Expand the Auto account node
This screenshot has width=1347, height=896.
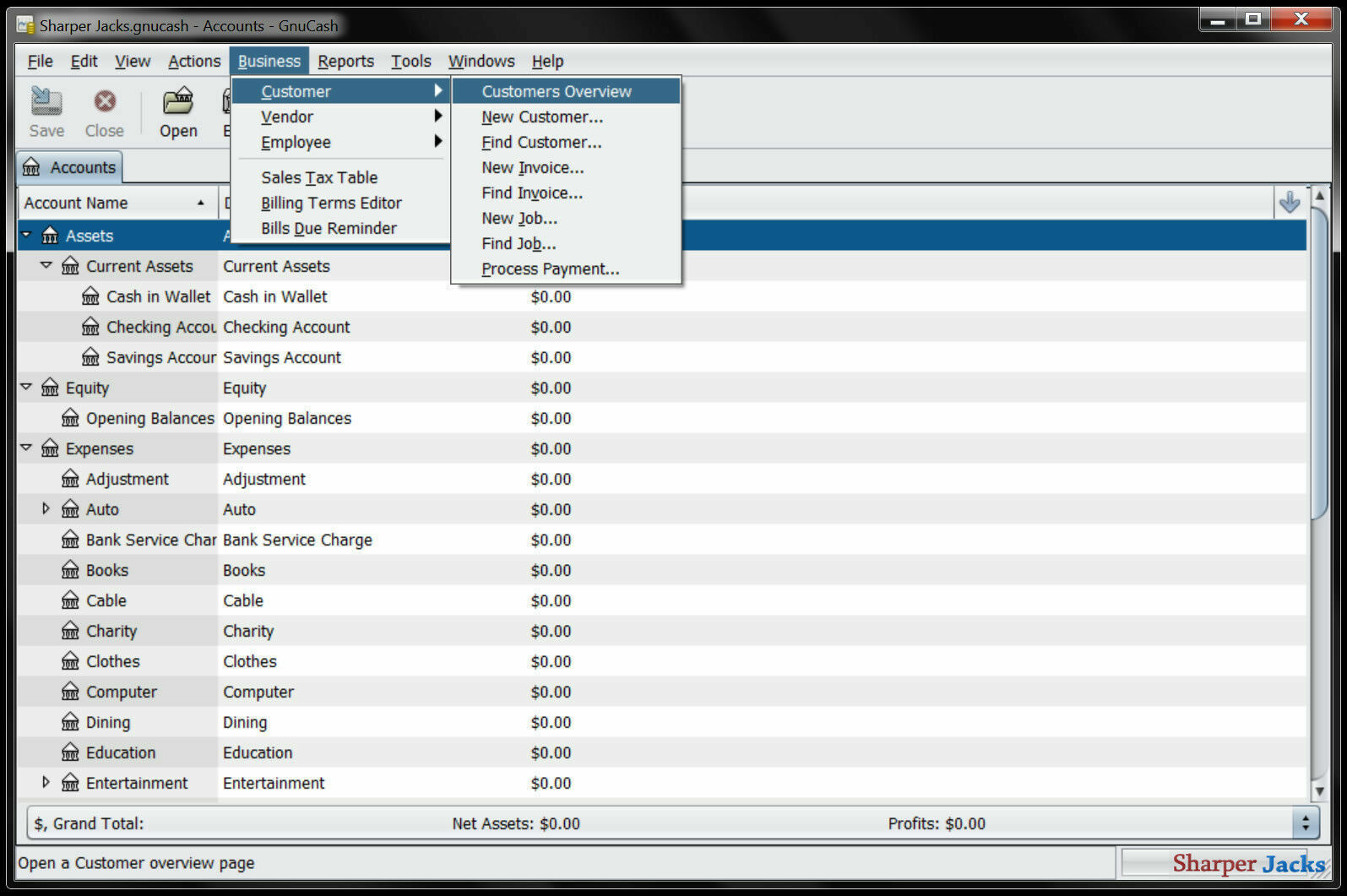46,508
